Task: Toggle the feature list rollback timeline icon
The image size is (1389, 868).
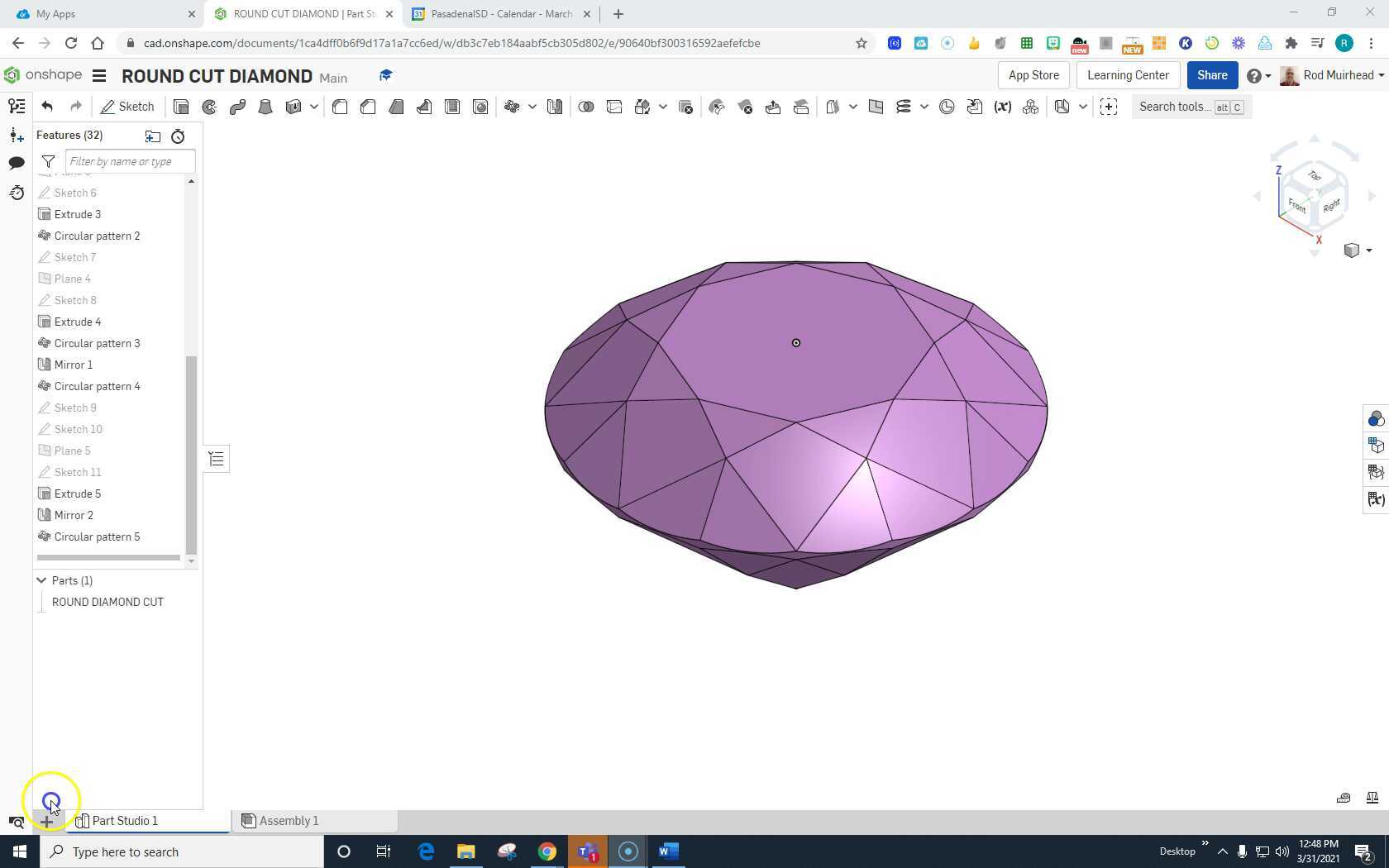Action: coord(179,136)
